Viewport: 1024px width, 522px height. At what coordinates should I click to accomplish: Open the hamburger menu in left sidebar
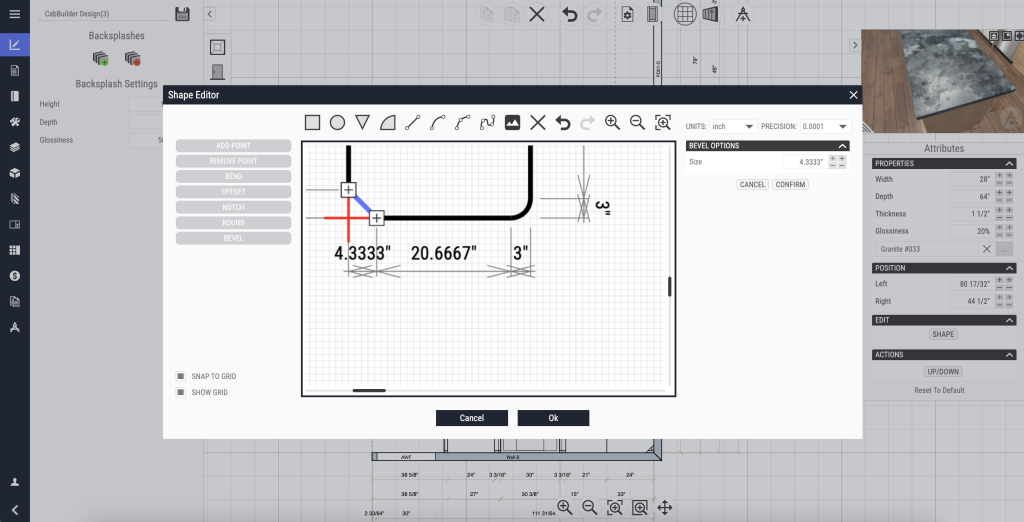[14, 14]
